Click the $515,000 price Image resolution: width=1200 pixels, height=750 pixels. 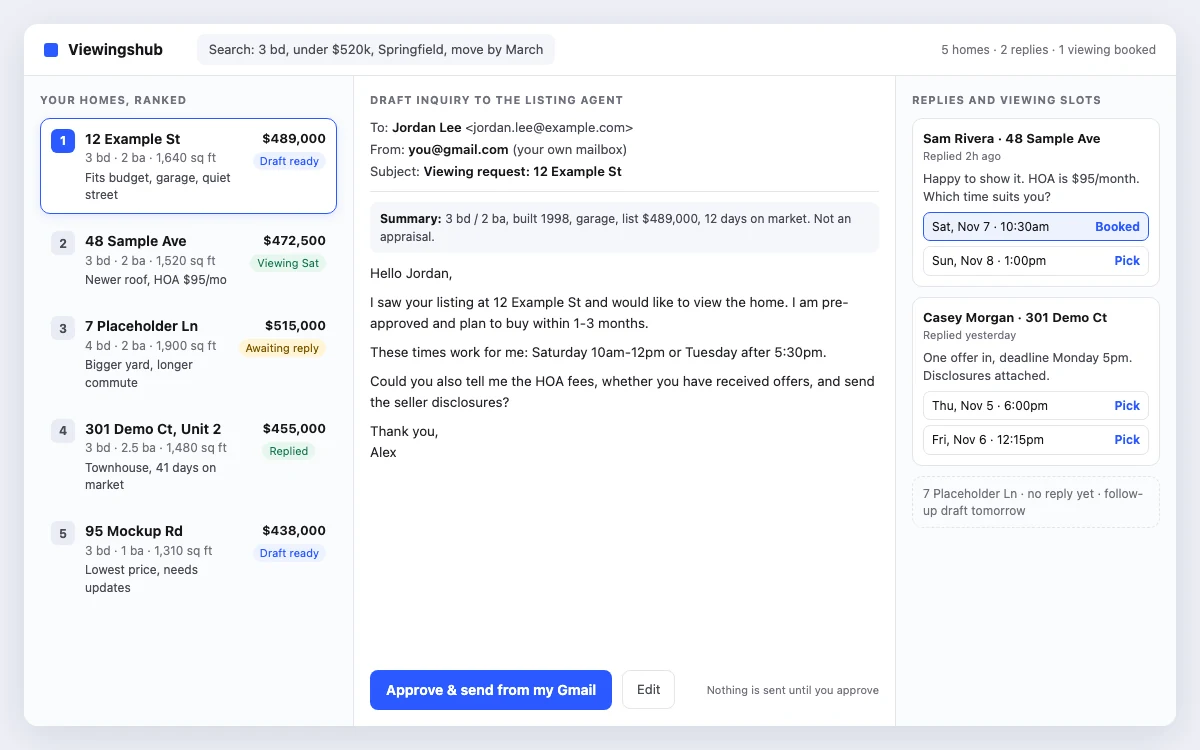295,326
